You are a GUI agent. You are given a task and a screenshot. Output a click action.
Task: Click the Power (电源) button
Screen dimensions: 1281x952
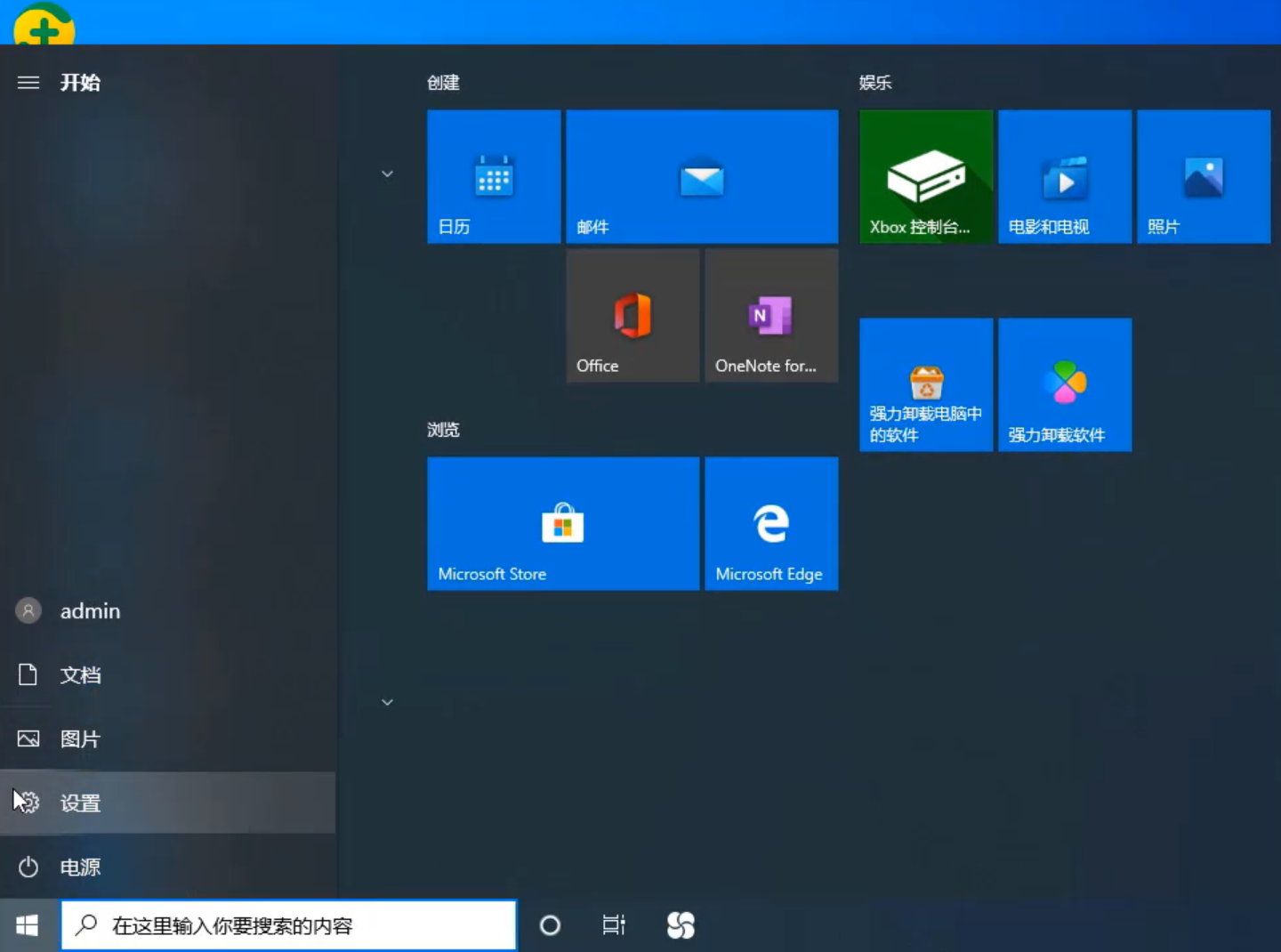tap(80, 867)
